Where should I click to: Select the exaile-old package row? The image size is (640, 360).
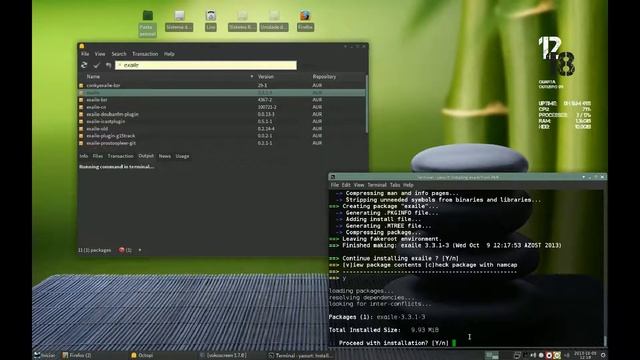(x=221, y=129)
